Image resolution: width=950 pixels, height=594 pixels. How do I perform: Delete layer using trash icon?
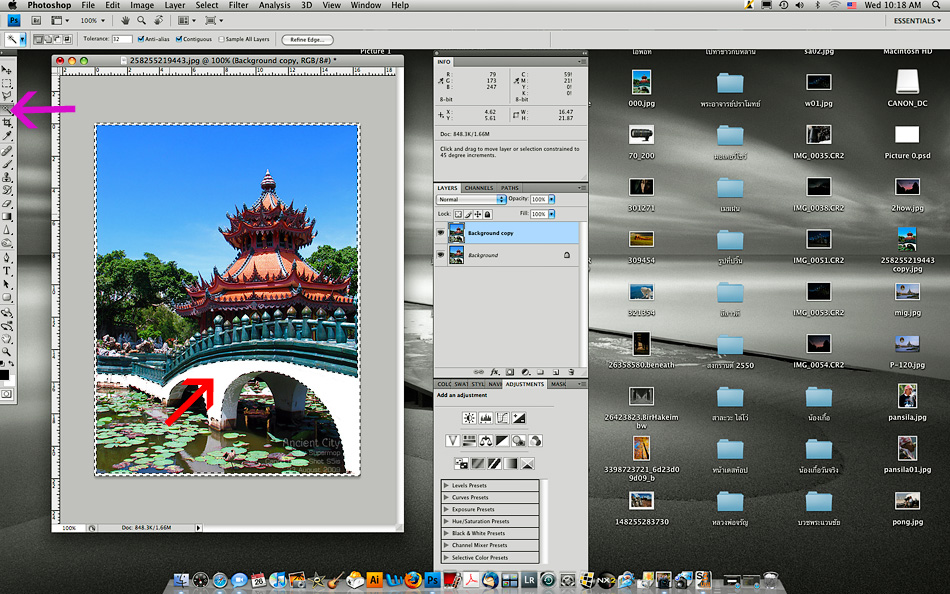click(572, 371)
